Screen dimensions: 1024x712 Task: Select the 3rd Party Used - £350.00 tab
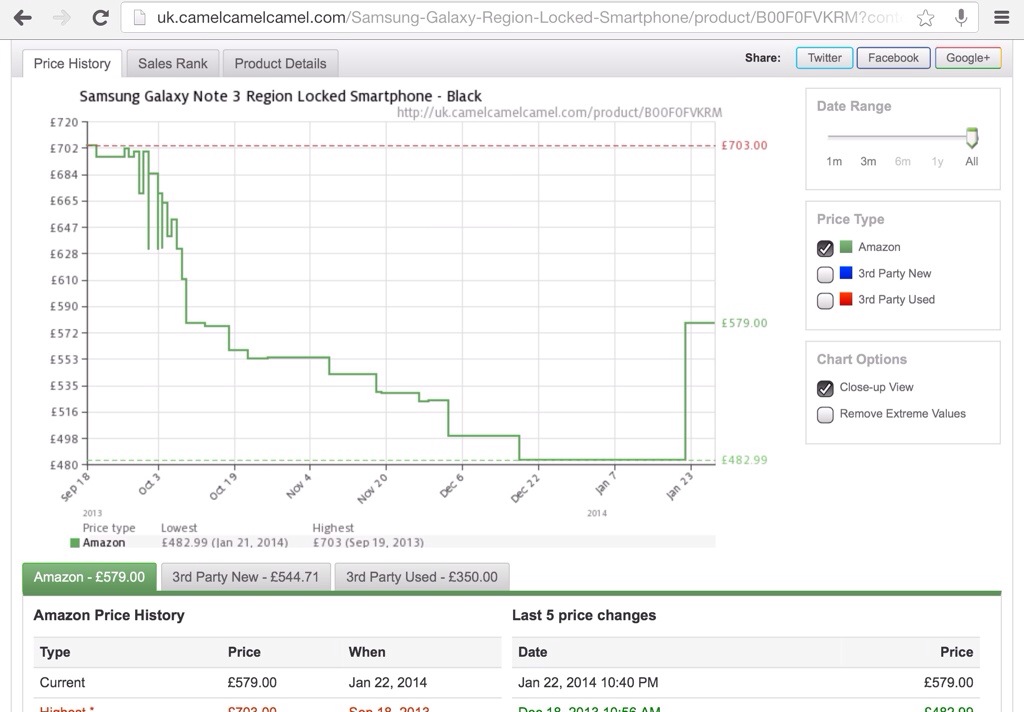pyautogui.click(x=421, y=577)
